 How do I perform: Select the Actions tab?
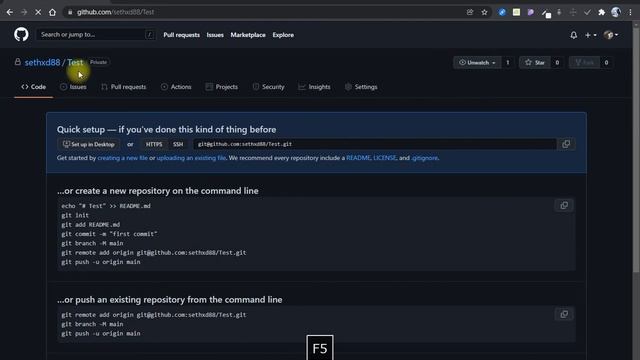point(176,87)
